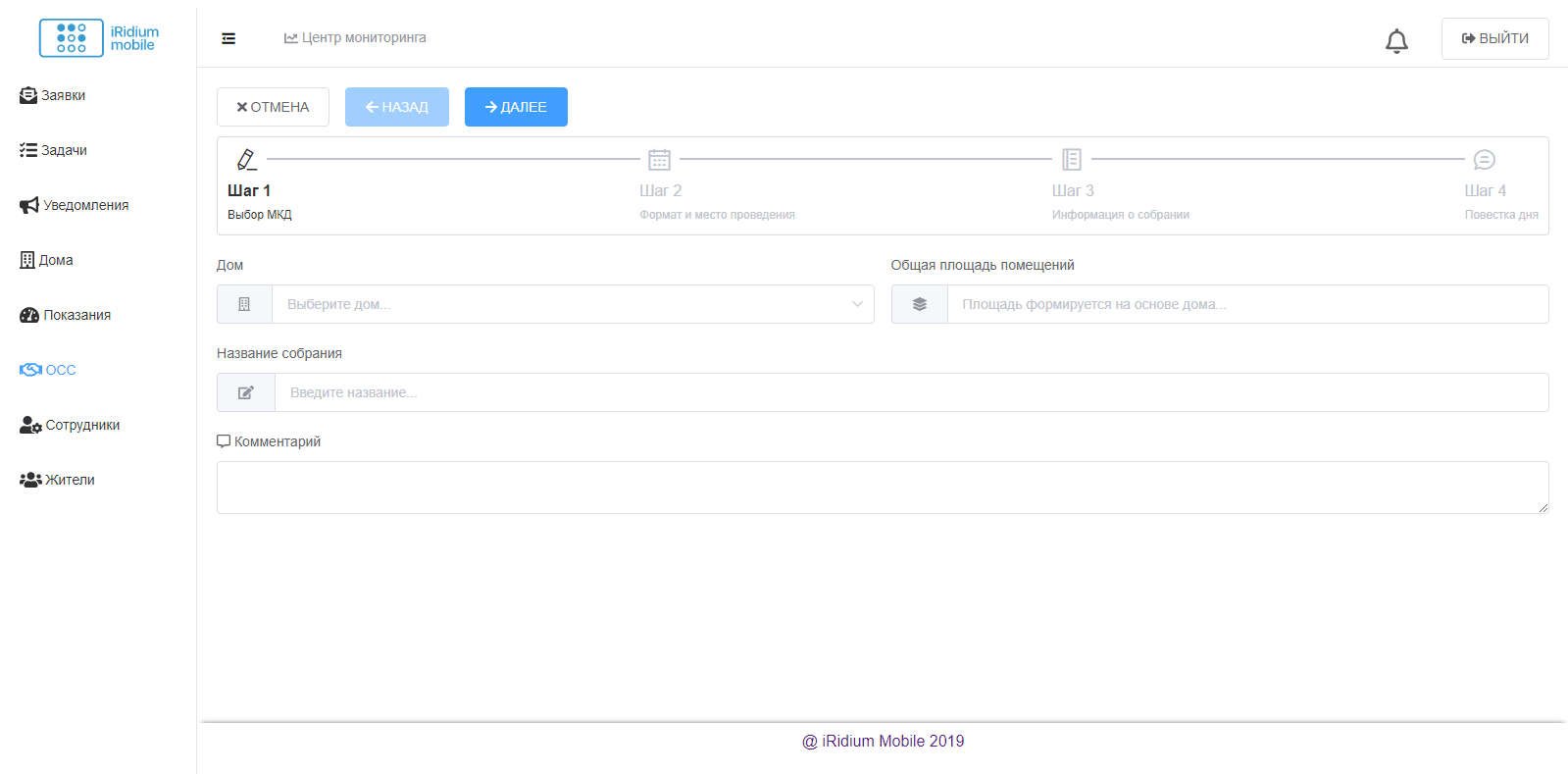This screenshot has width=1568, height=774.
Task: Click the Шаг 2 step label
Action: point(661,190)
